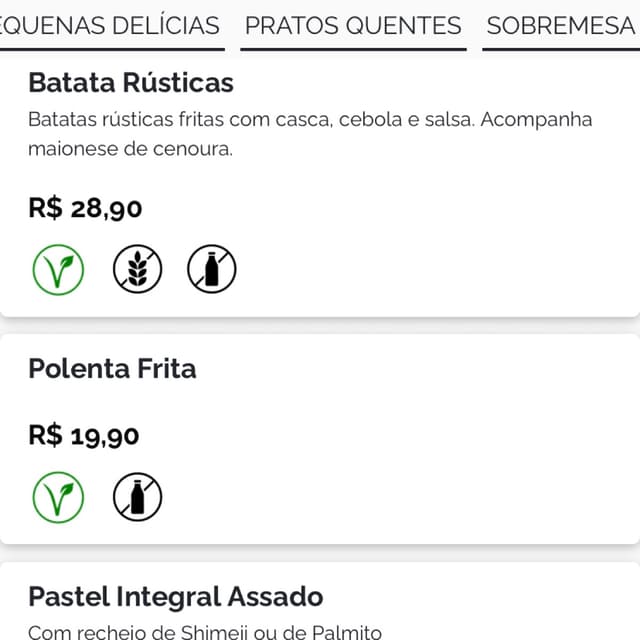The width and height of the screenshot is (640, 640).
Task: Select the Batata Rústicas card background
Action: [320, 186]
